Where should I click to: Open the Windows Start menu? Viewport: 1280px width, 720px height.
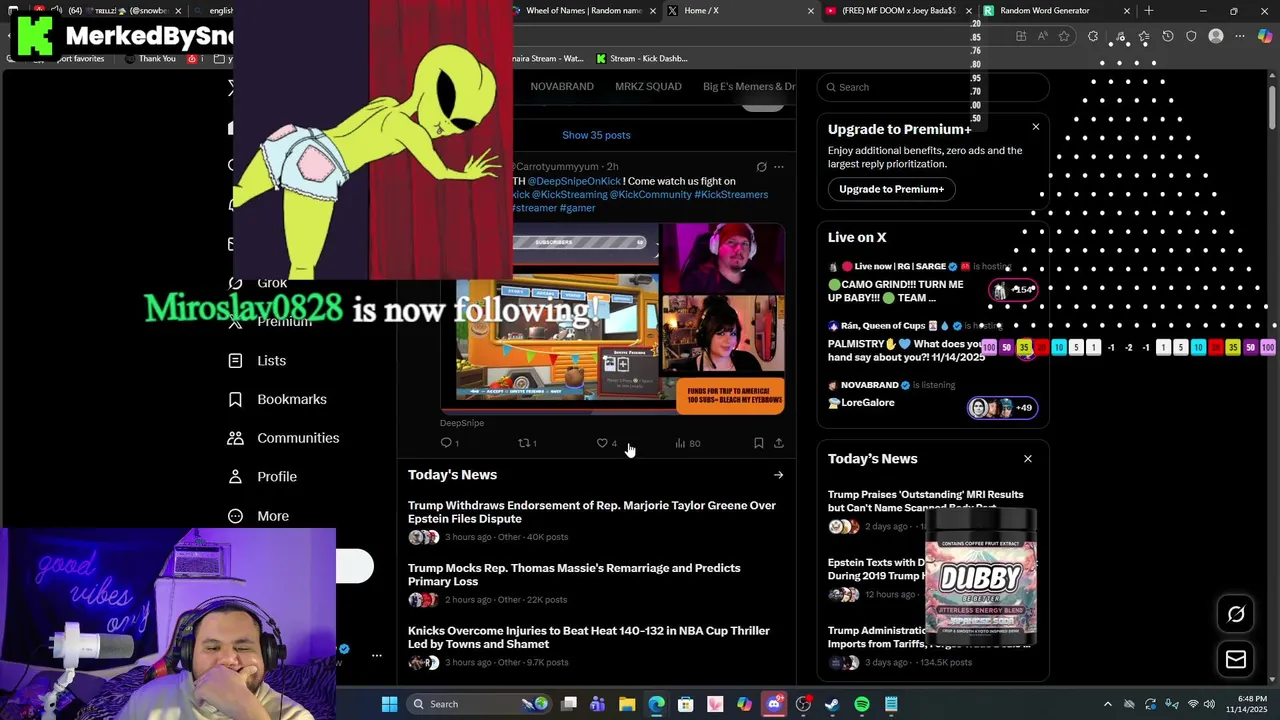pyautogui.click(x=389, y=704)
